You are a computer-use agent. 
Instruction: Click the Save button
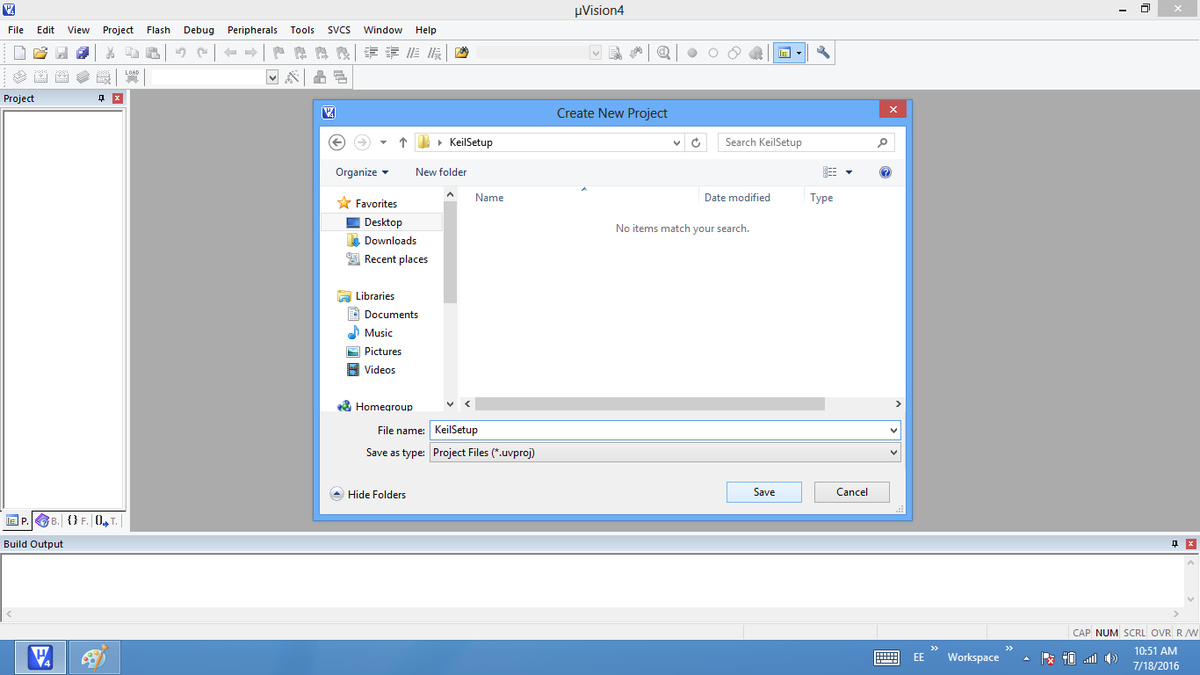tap(764, 492)
